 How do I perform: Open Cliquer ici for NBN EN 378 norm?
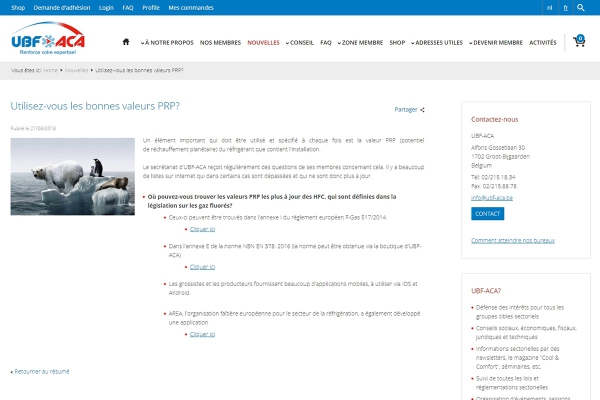pos(202,267)
